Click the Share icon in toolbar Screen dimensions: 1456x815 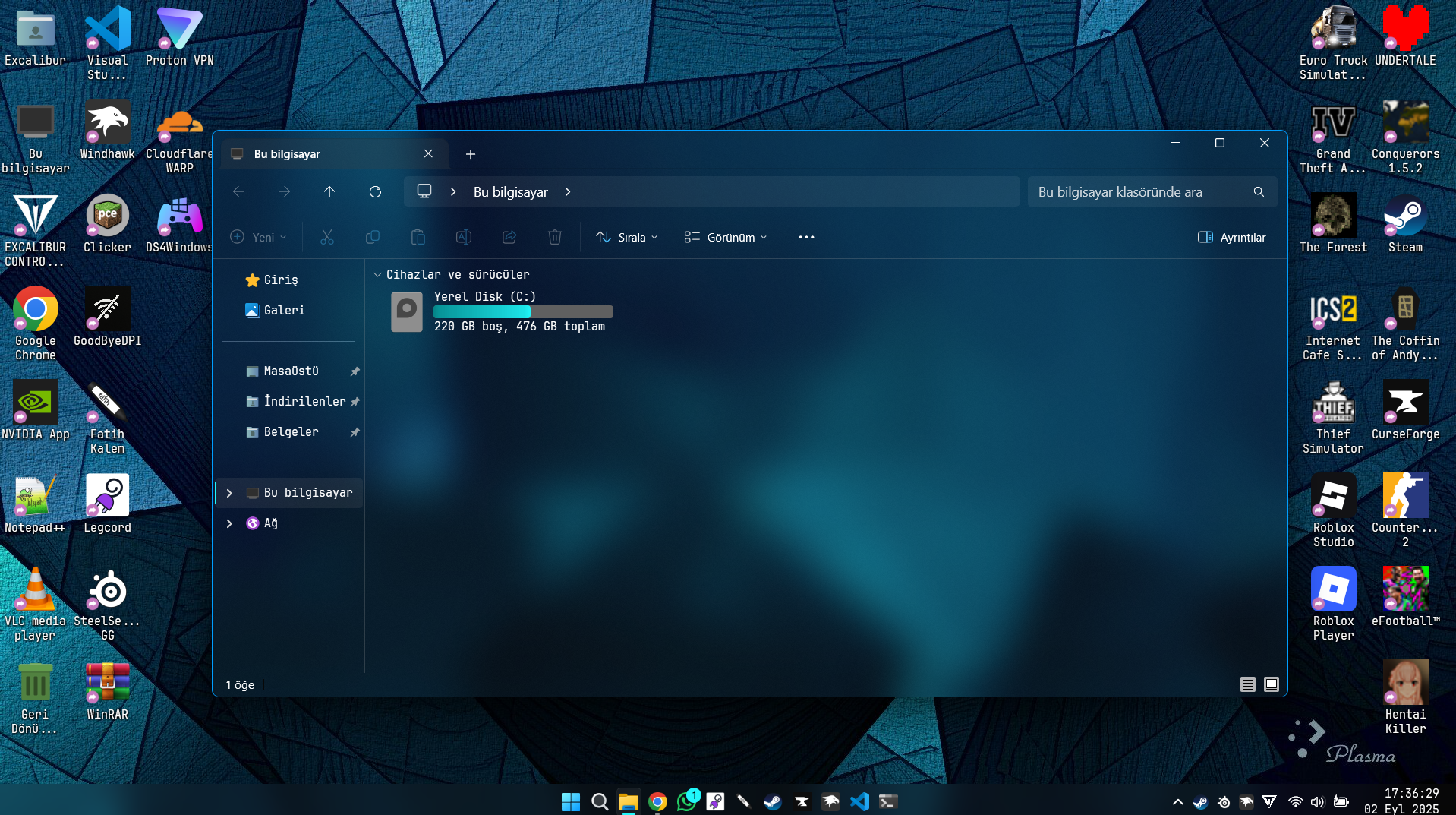point(509,237)
